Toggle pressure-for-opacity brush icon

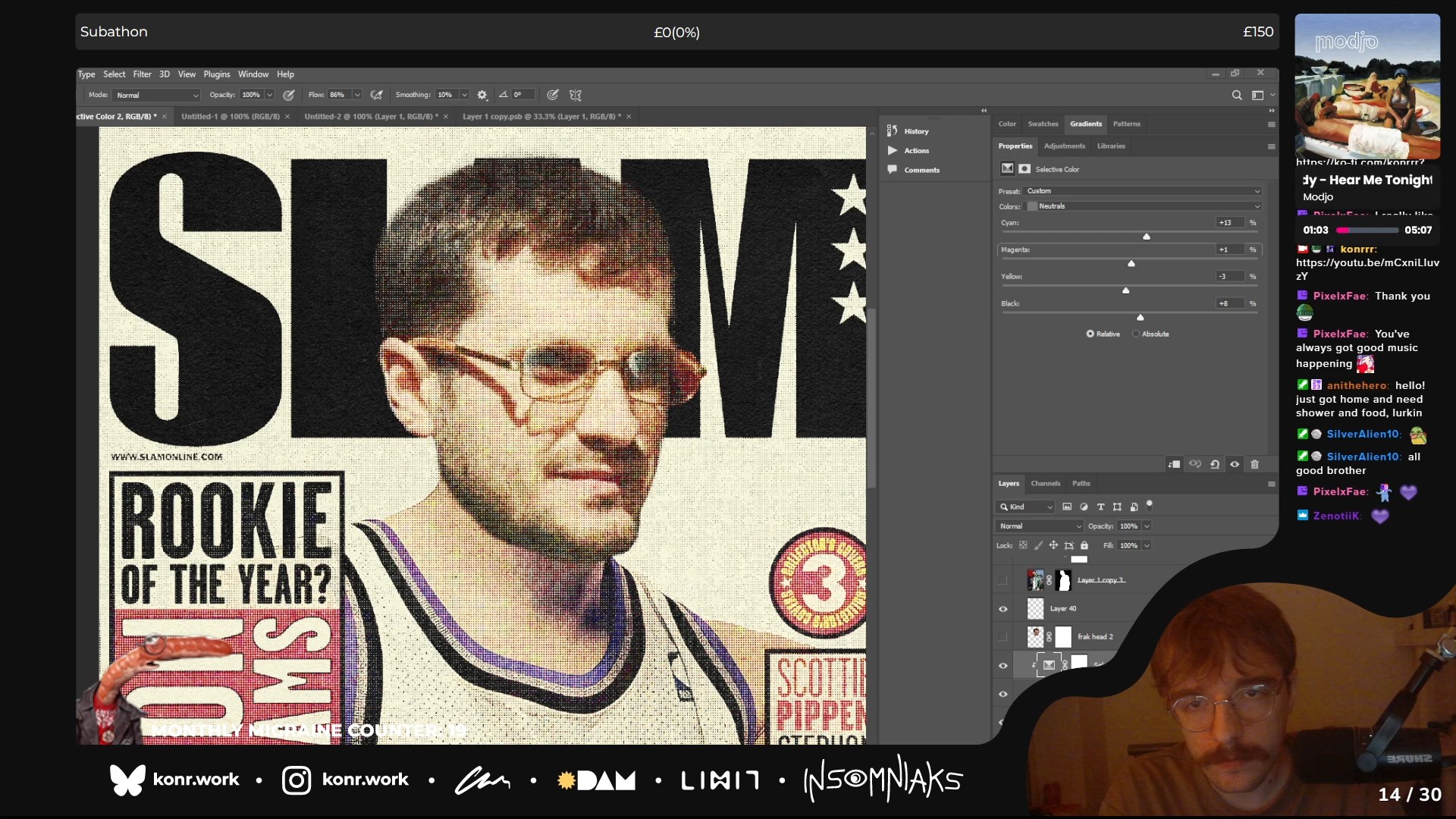coord(289,96)
